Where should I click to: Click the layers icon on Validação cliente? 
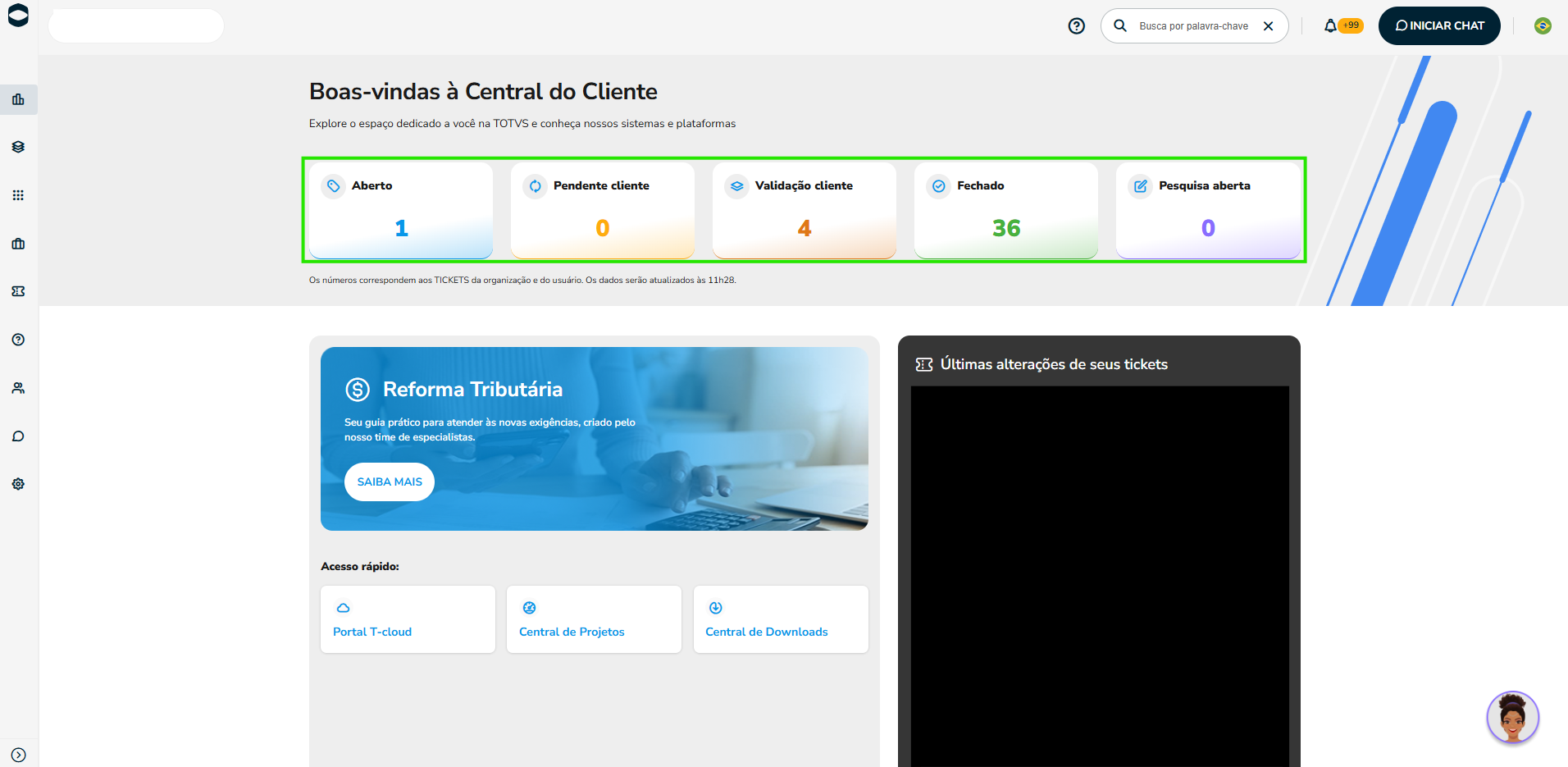[736, 186]
